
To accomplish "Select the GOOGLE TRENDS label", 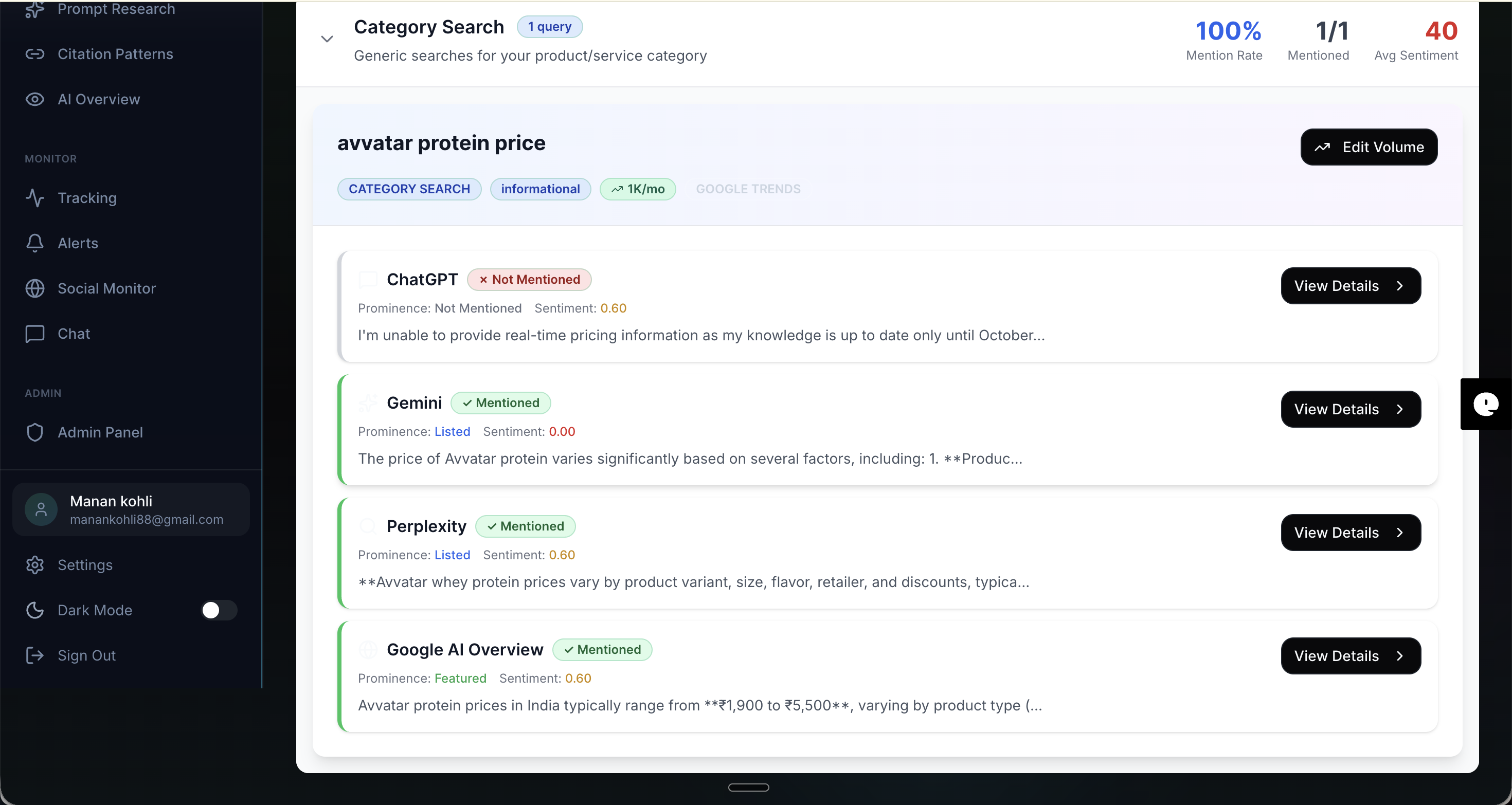I will point(748,188).
